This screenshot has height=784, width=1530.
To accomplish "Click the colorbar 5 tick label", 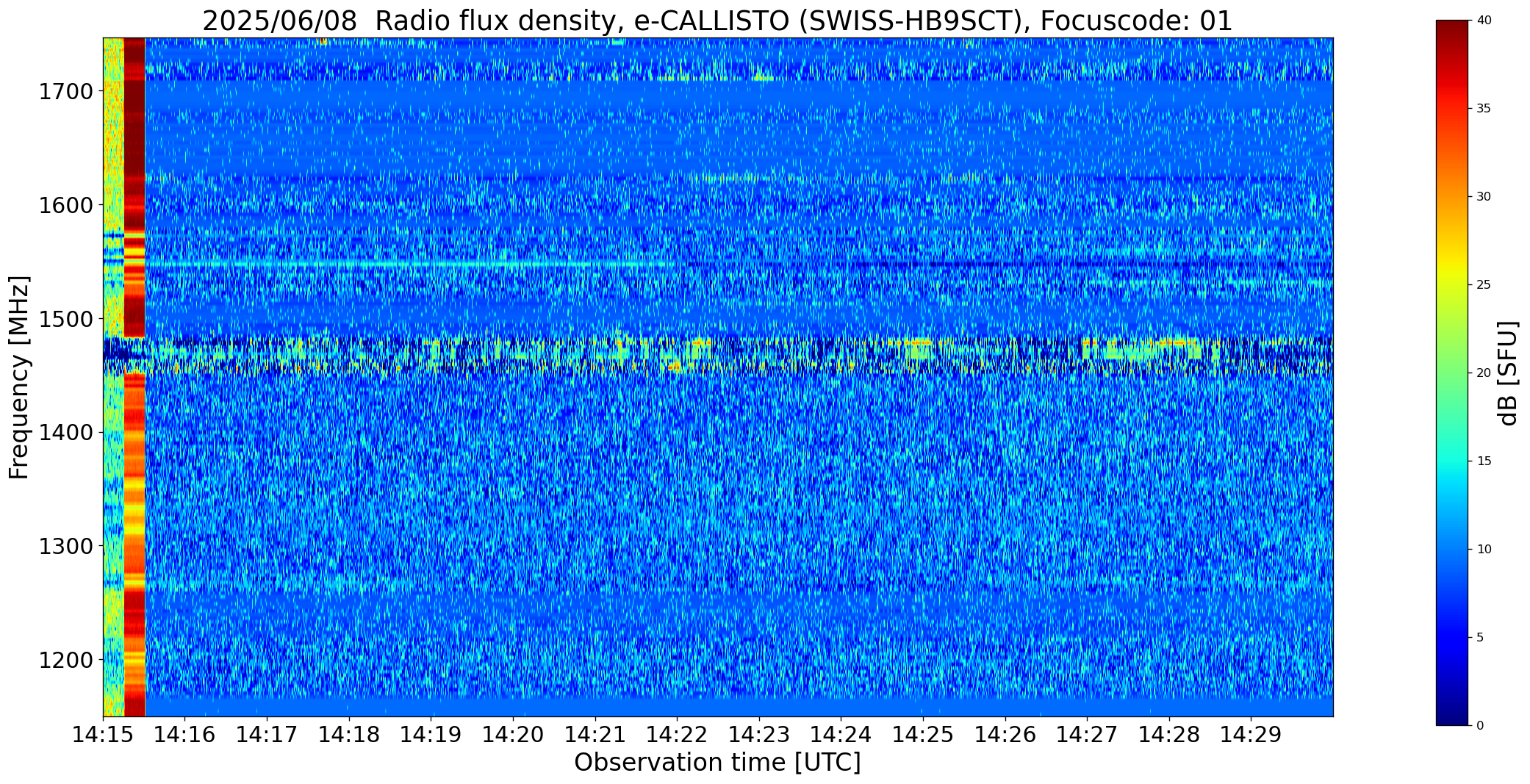I will point(1480,638).
